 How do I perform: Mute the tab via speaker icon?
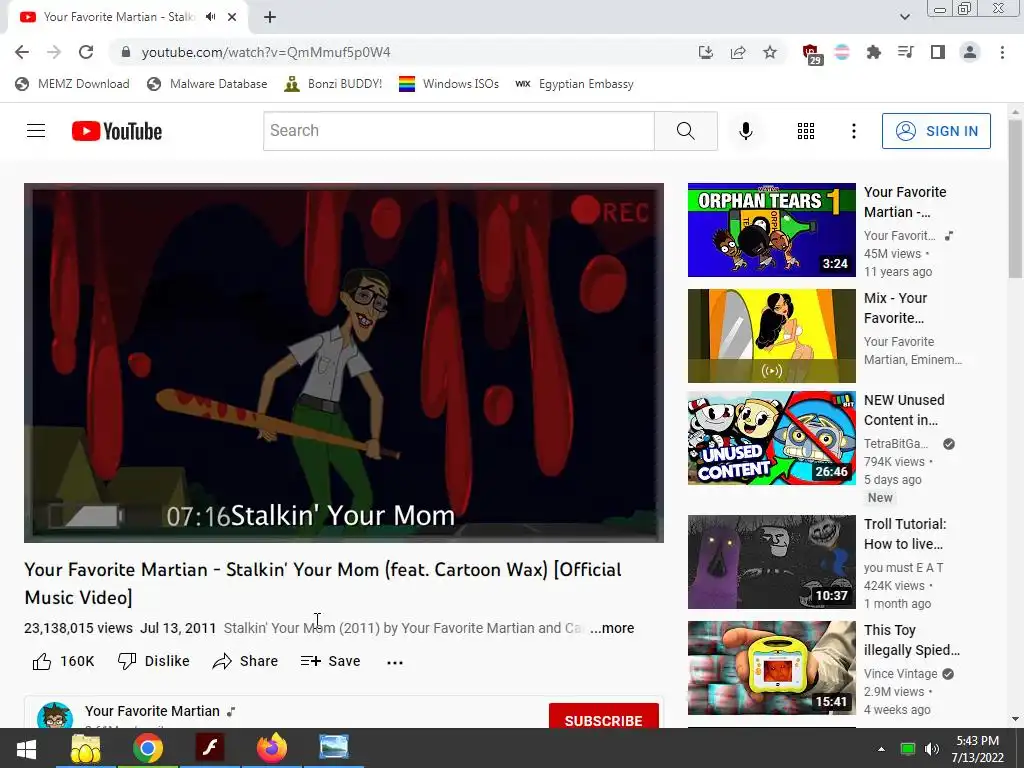[210, 17]
